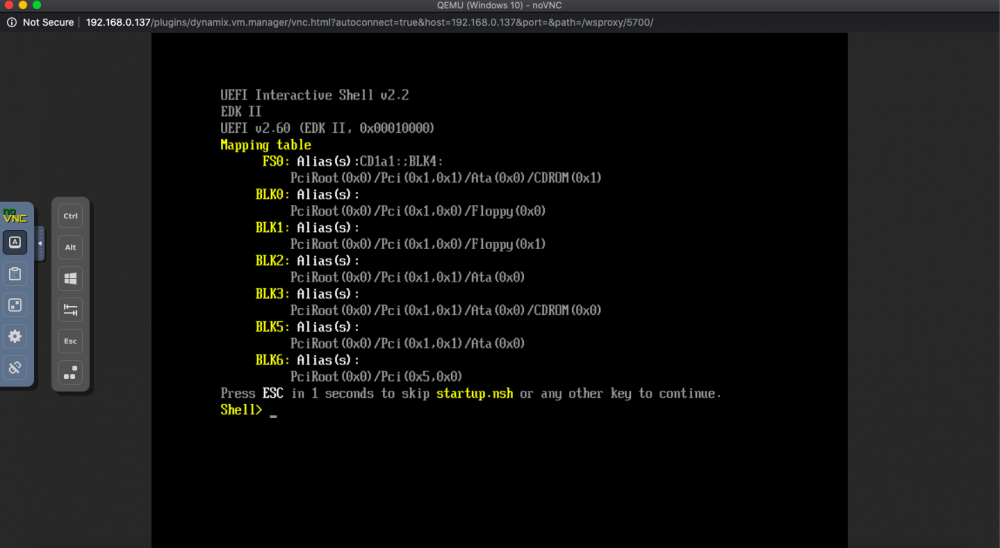Click the BLK3: label
The image size is (1000, 548).
pos(272,294)
